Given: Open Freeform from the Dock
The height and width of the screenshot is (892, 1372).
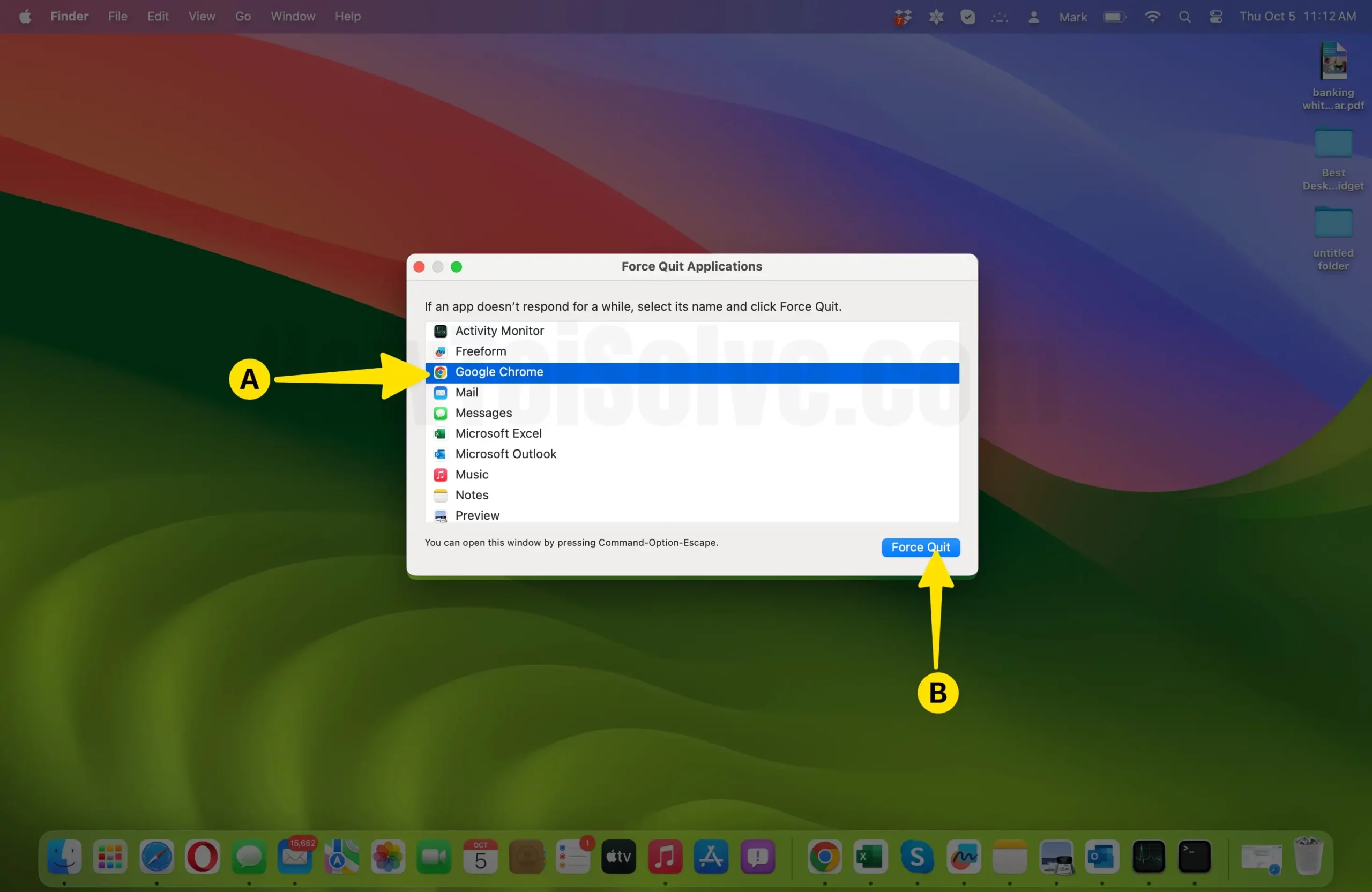Looking at the screenshot, I should coord(964,857).
